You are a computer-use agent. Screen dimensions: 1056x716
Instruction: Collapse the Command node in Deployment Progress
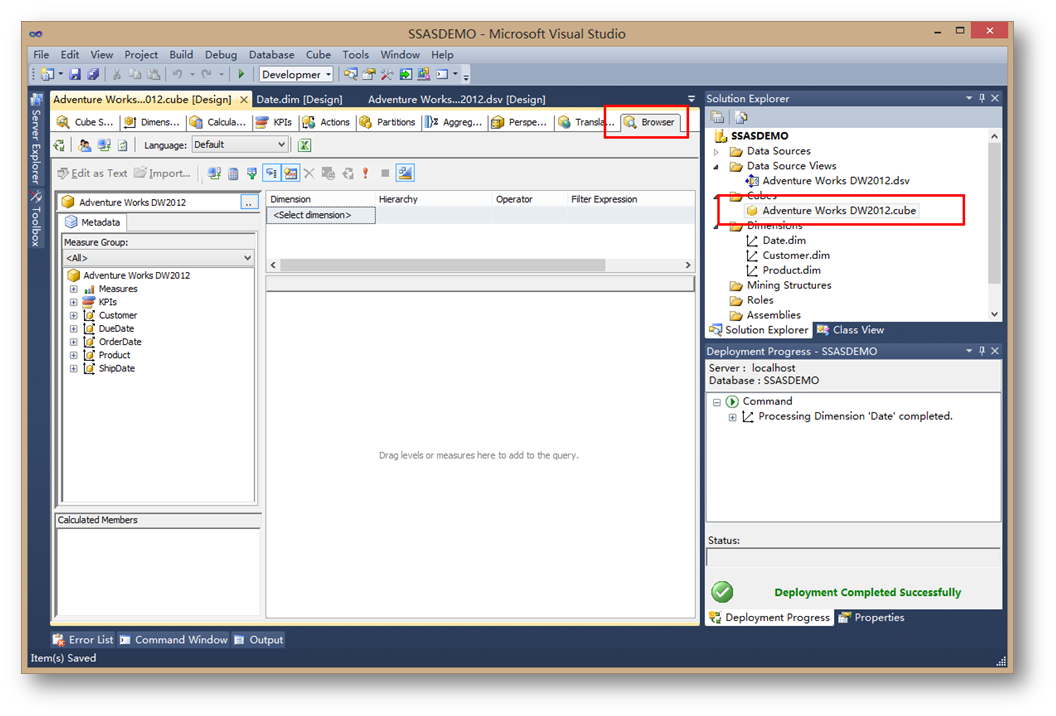tap(717, 402)
